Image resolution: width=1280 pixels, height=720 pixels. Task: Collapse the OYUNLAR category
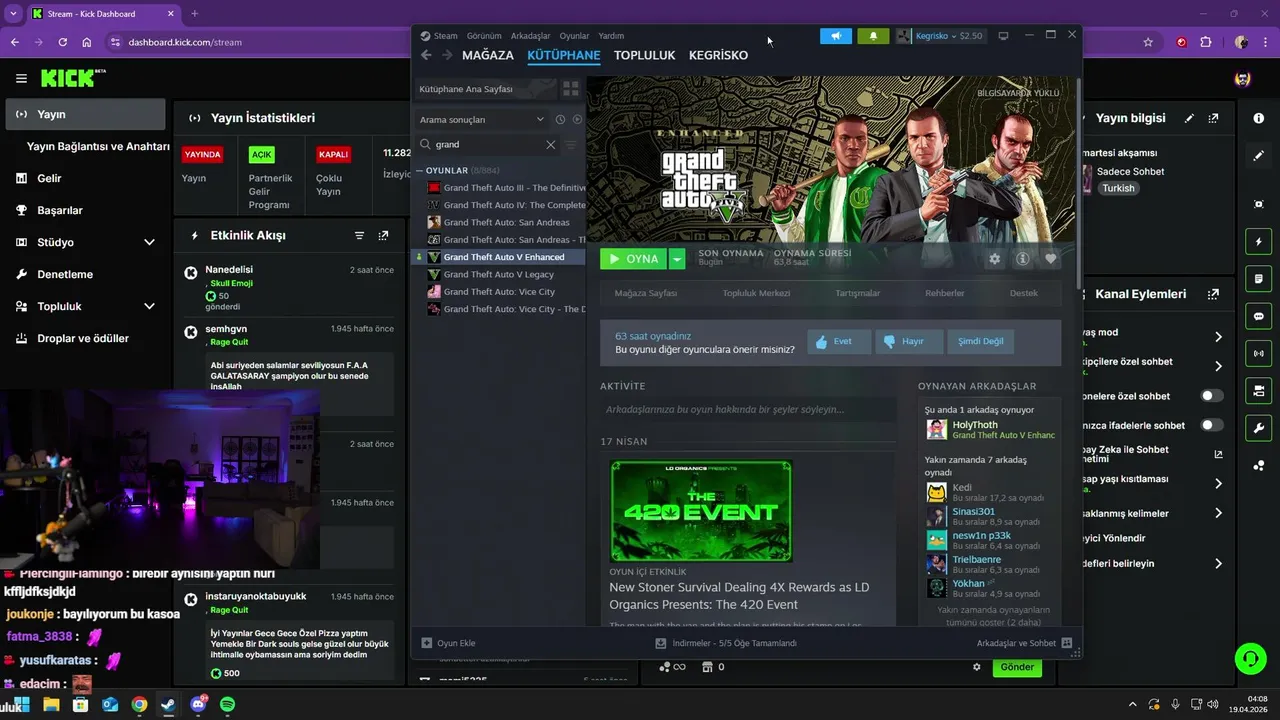pos(419,171)
